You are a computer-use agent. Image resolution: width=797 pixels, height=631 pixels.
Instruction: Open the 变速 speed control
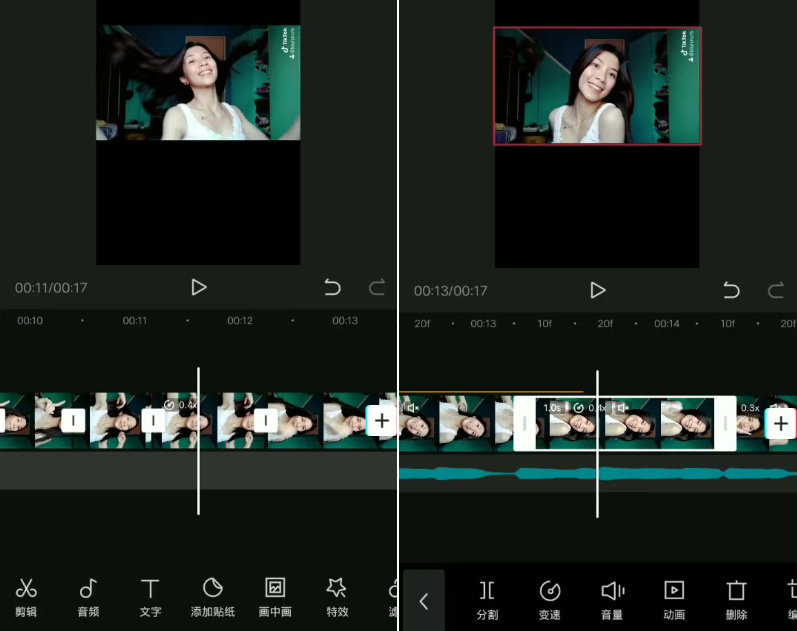pos(550,598)
